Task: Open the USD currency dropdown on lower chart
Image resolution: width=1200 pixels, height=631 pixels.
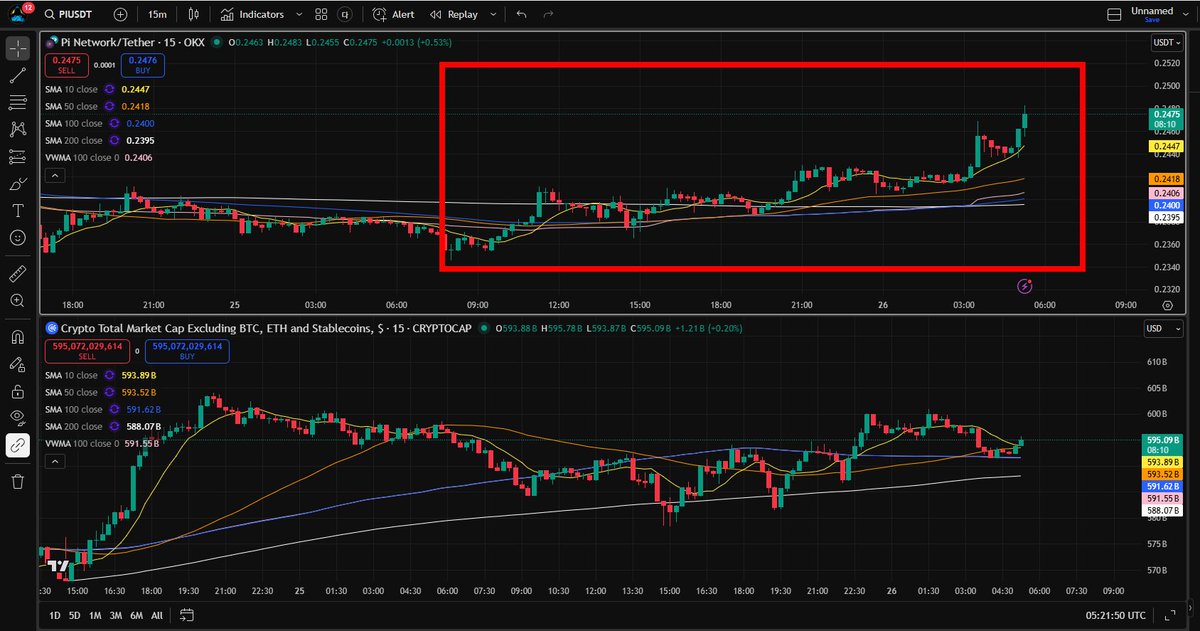Action: (1164, 328)
